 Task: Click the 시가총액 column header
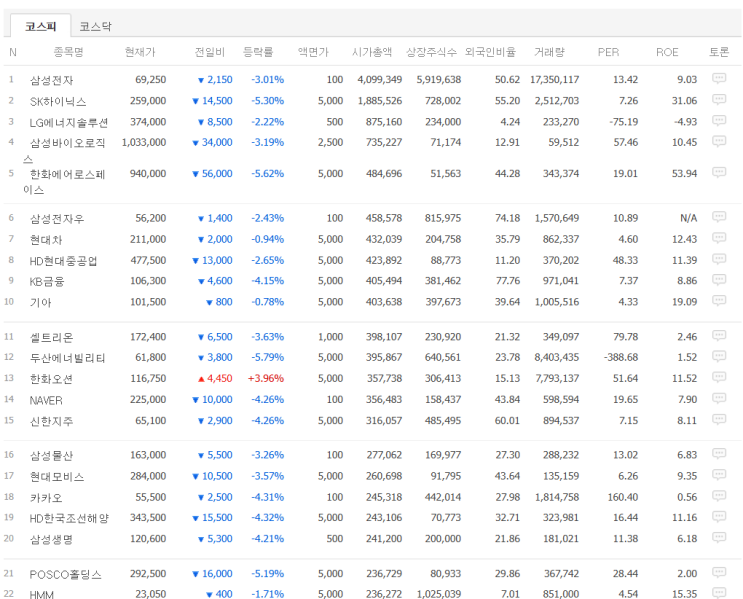pyautogui.click(x=372, y=52)
